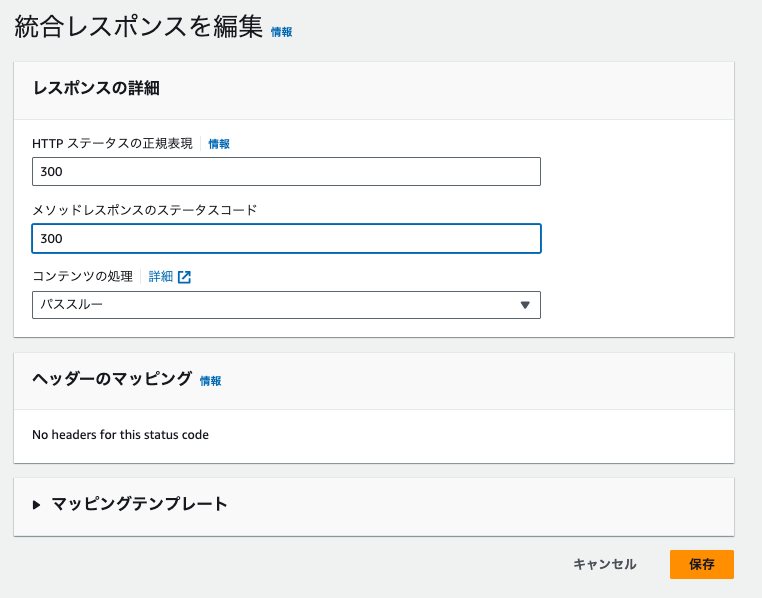Open 情報 link next to page title

tap(282, 32)
